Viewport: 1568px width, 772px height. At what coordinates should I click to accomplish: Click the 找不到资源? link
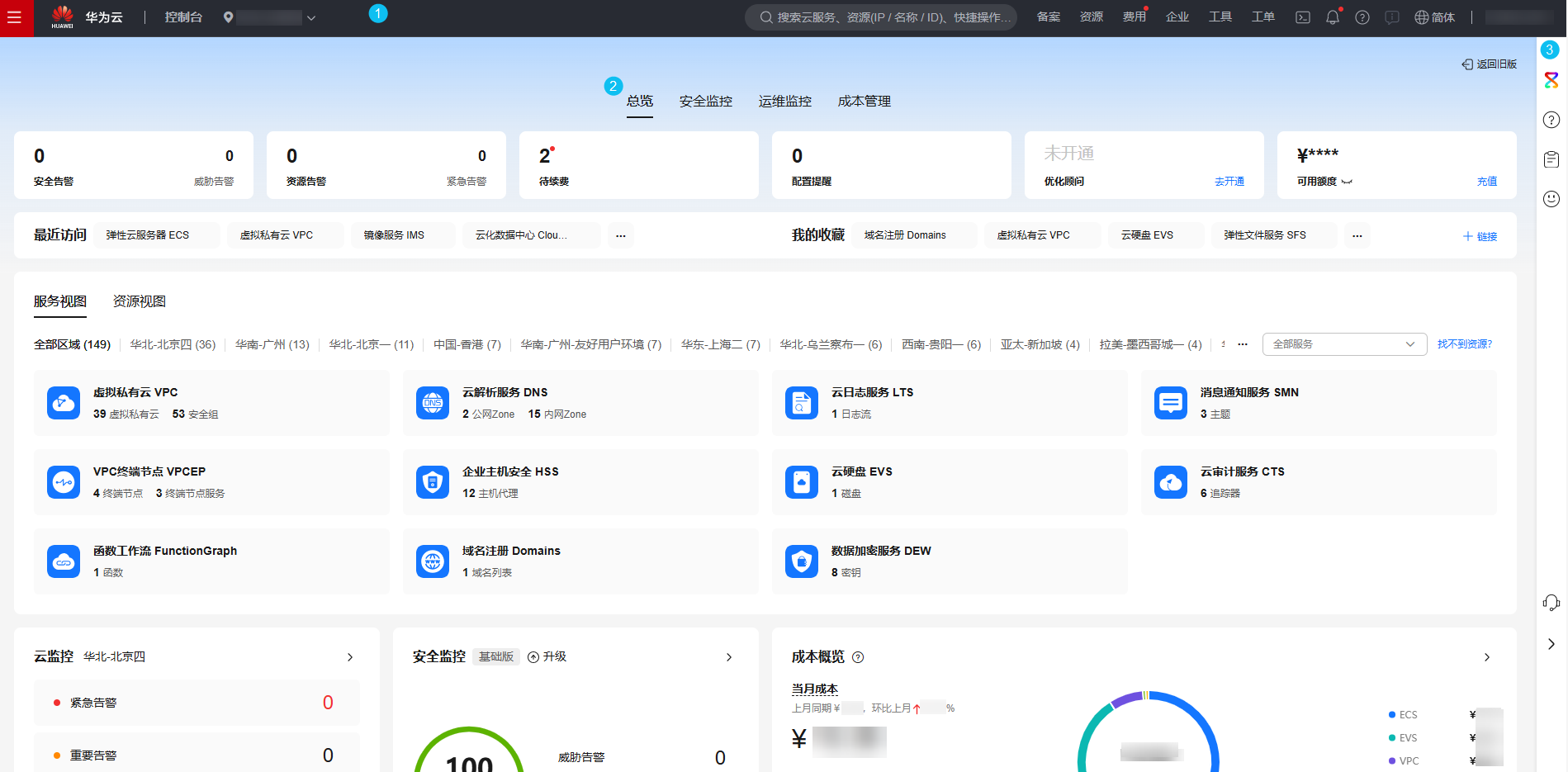(1465, 344)
